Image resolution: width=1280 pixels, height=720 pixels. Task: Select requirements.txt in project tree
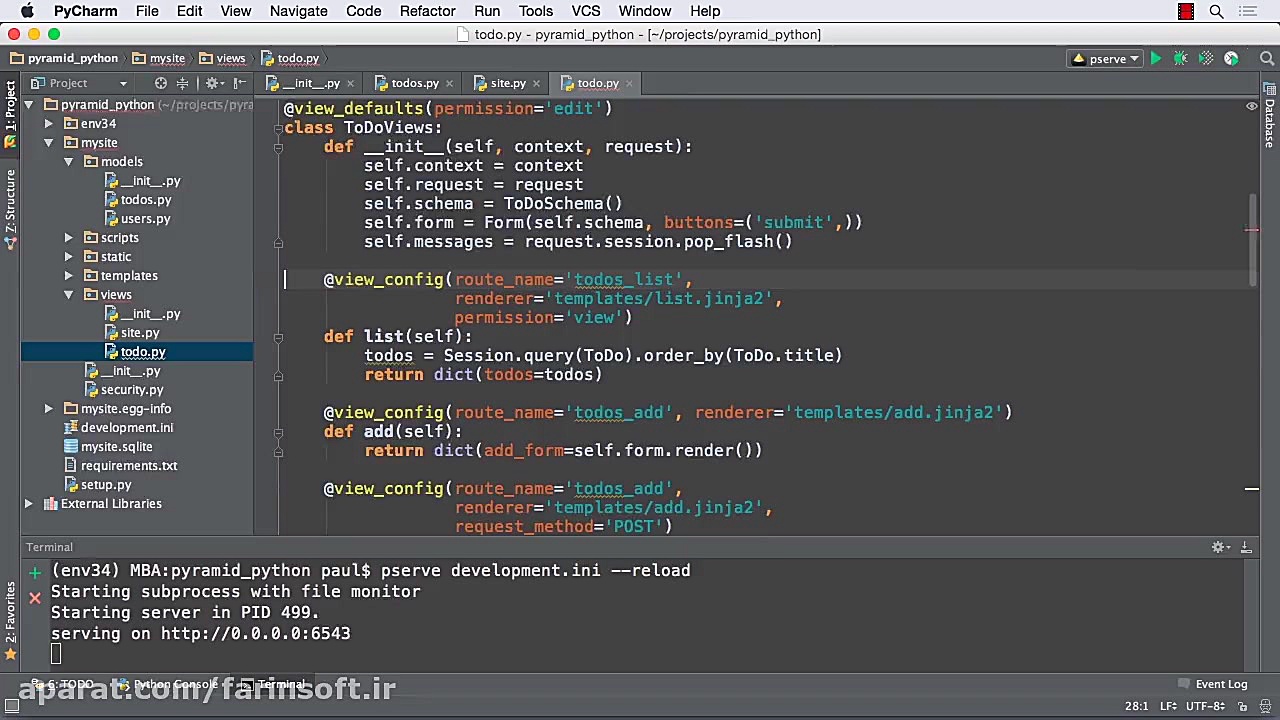click(x=129, y=466)
